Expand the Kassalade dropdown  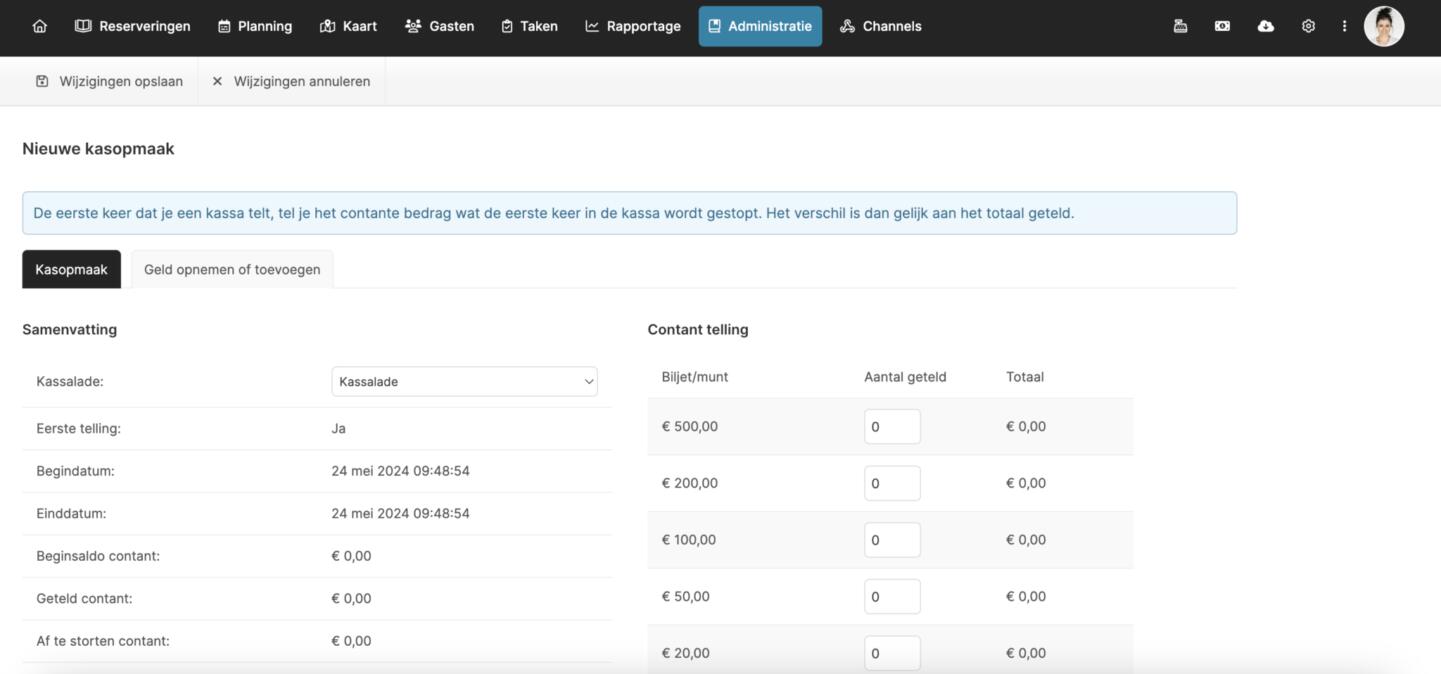click(x=464, y=381)
